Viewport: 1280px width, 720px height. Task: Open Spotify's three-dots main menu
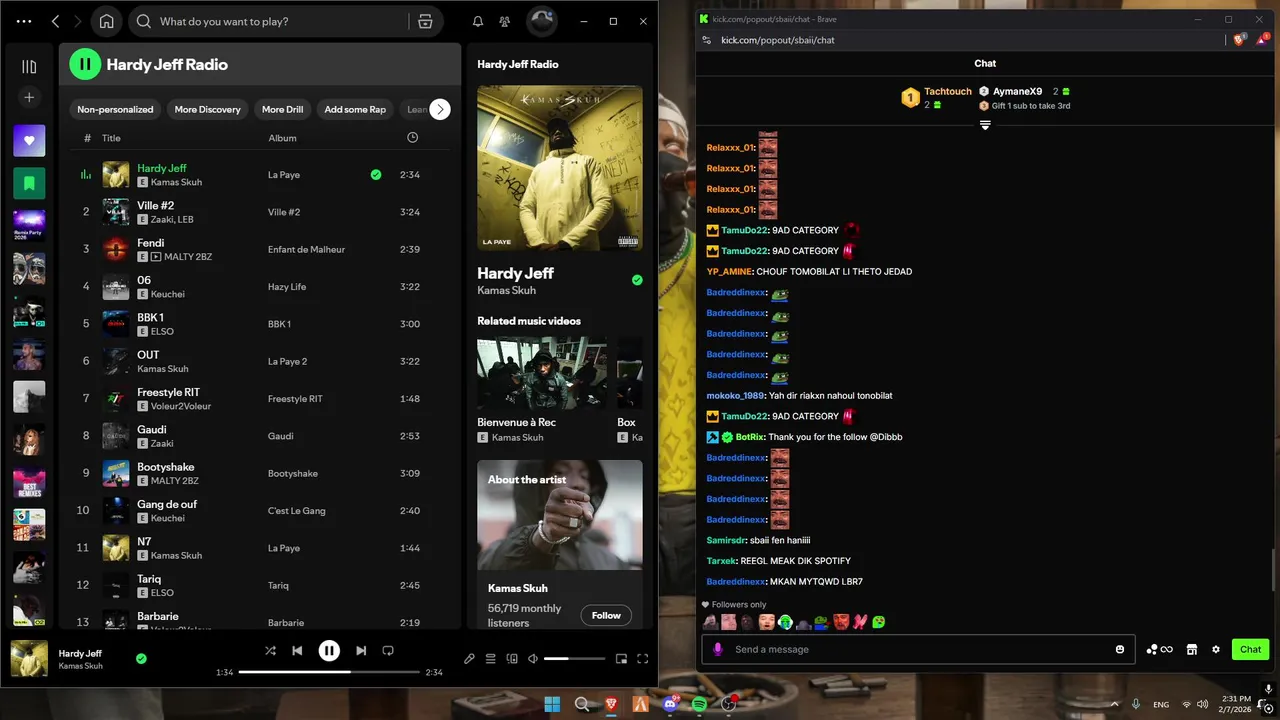(24, 21)
